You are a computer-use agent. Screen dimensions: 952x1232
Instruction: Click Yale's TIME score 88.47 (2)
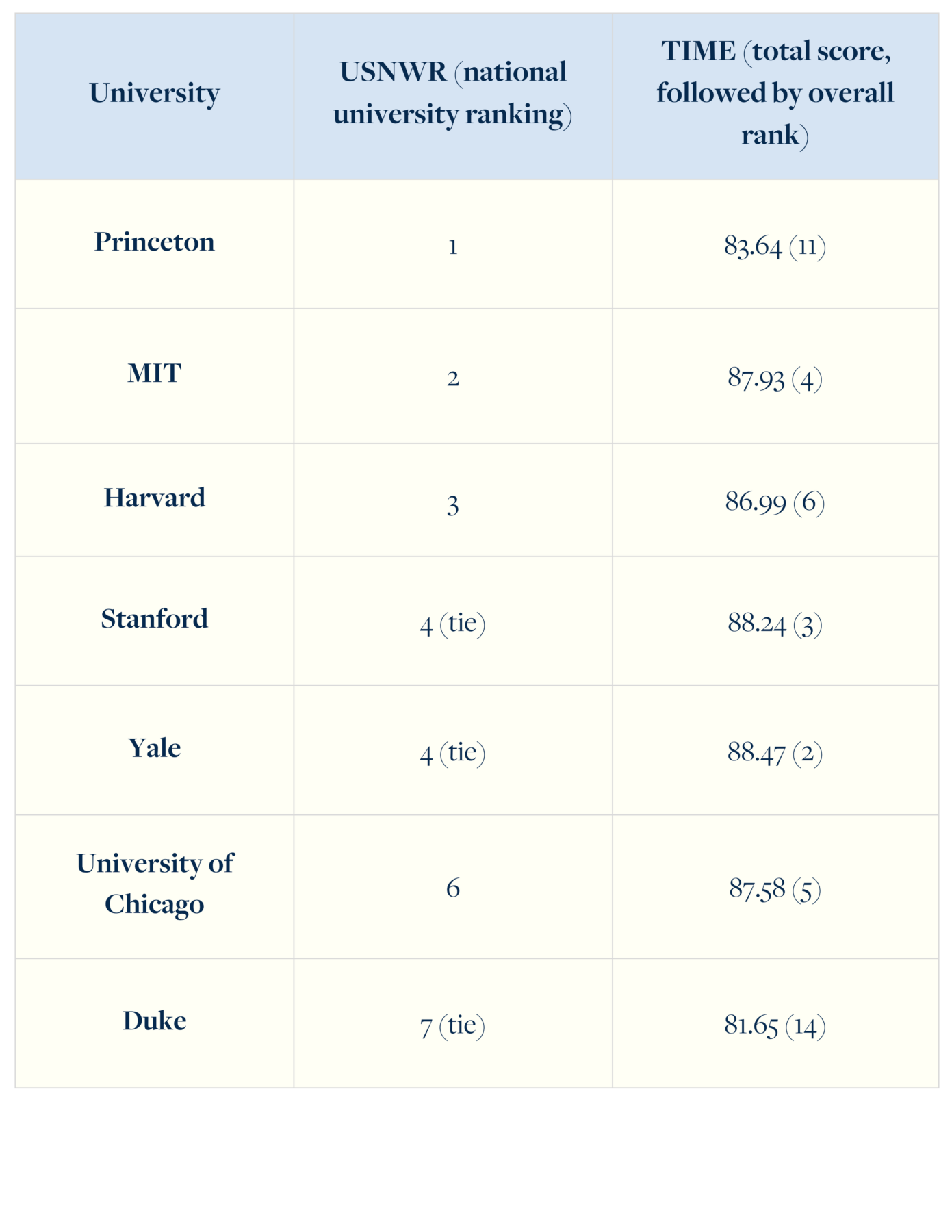pos(775,753)
